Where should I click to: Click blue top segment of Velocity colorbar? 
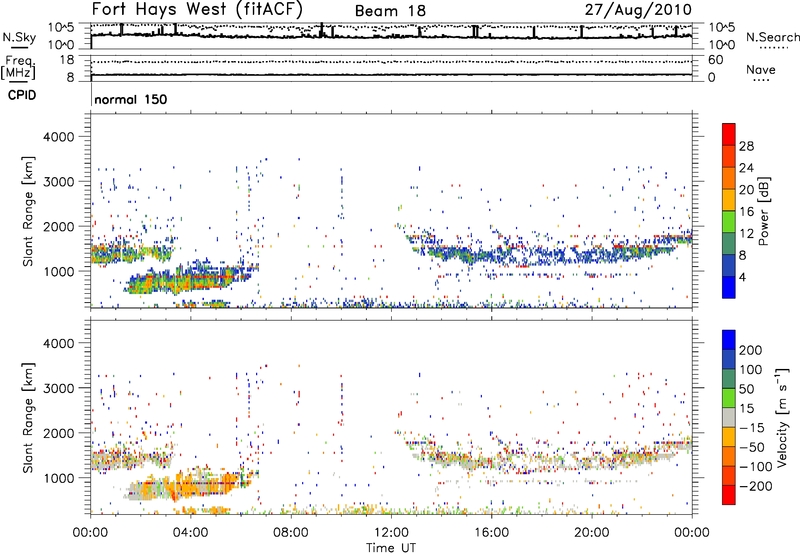pyautogui.click(x=729, y=340)
